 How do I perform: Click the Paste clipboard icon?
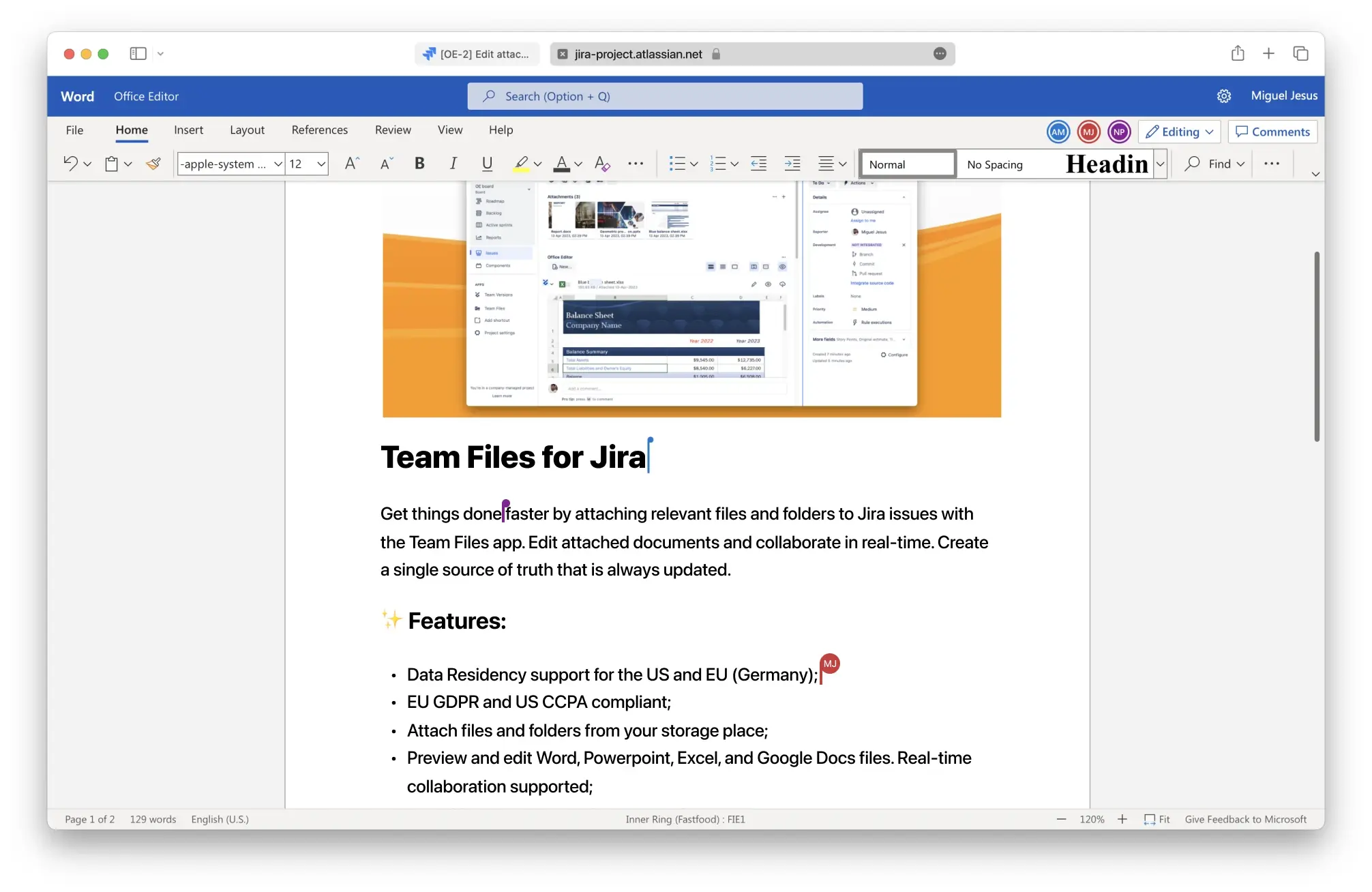coord(111,164)
